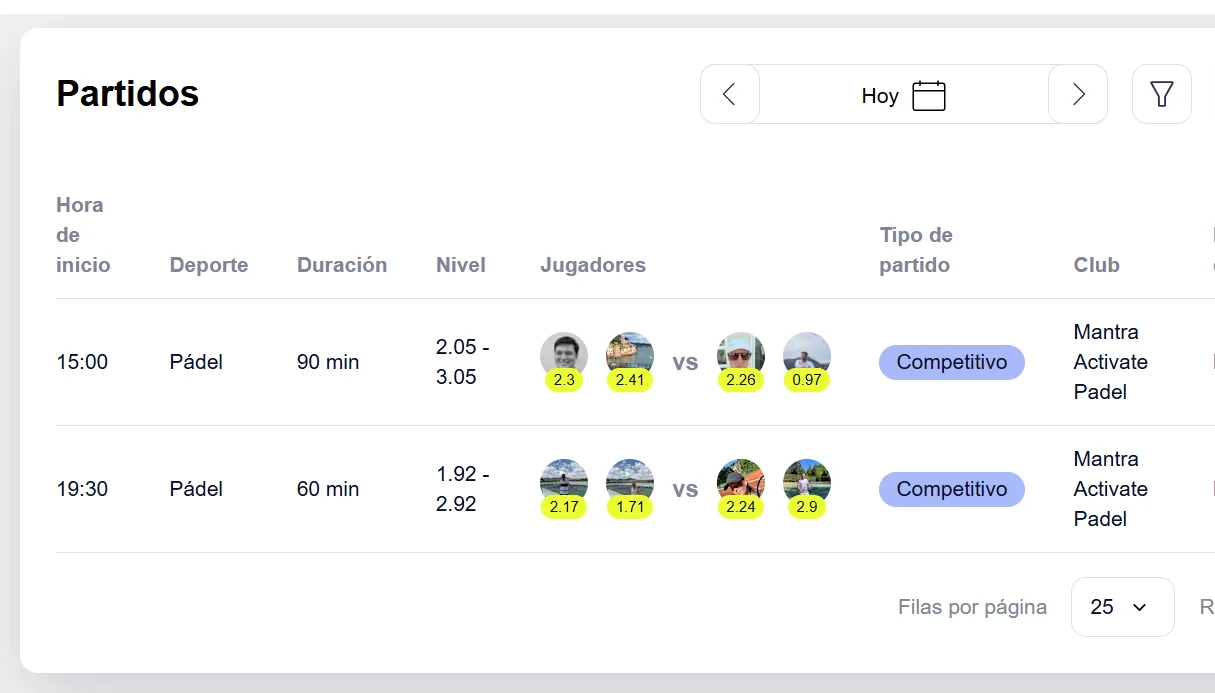Viewport: 1215px width, 693px height.
Task: Click the player avatar rated 2.41
Action: pyautogui.click(x=630, y=356)
